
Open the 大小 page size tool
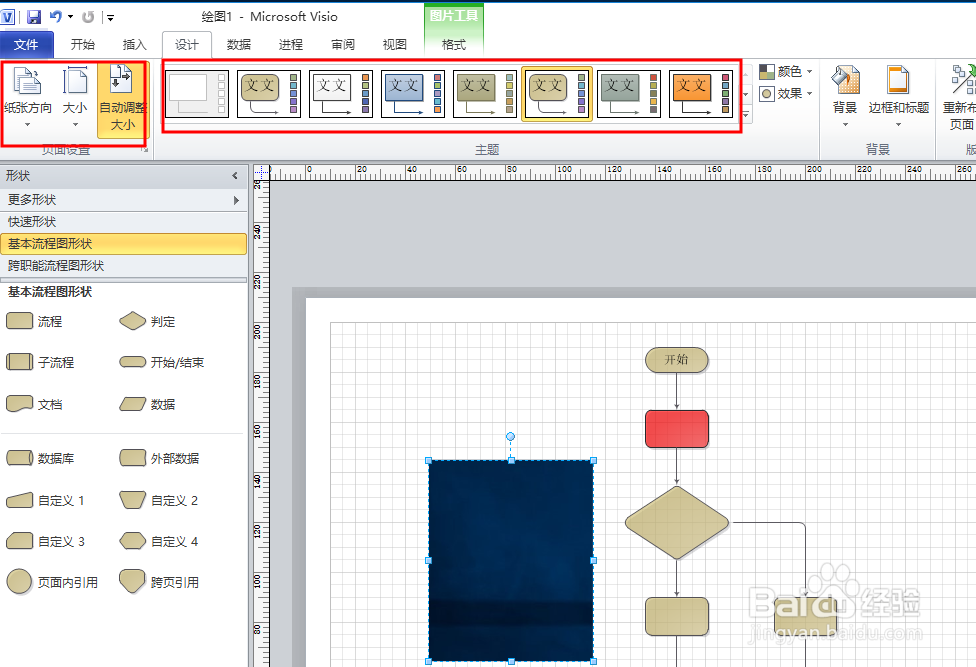(x=75, y=97)
